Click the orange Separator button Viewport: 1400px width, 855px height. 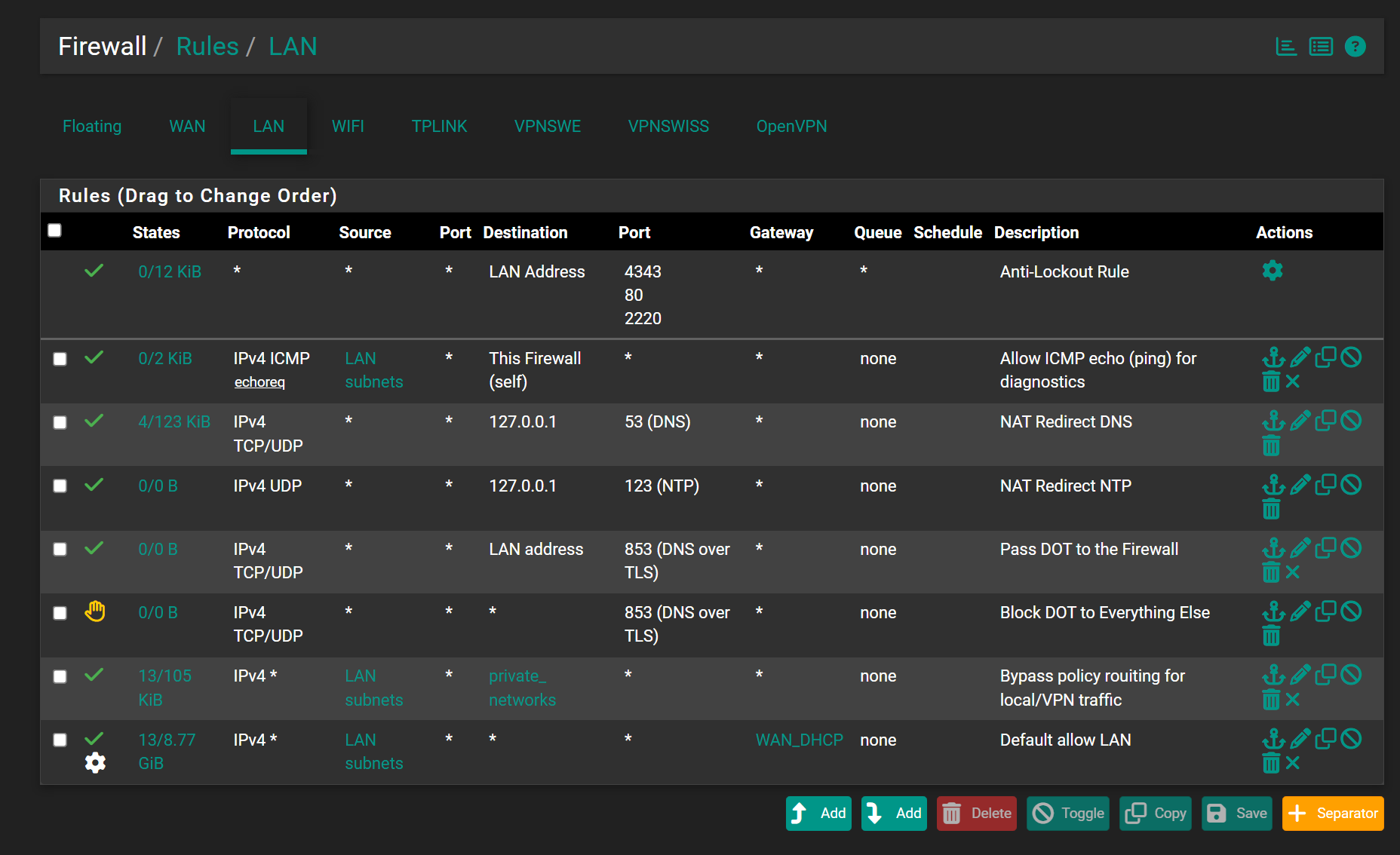(x=1333, y=814)
